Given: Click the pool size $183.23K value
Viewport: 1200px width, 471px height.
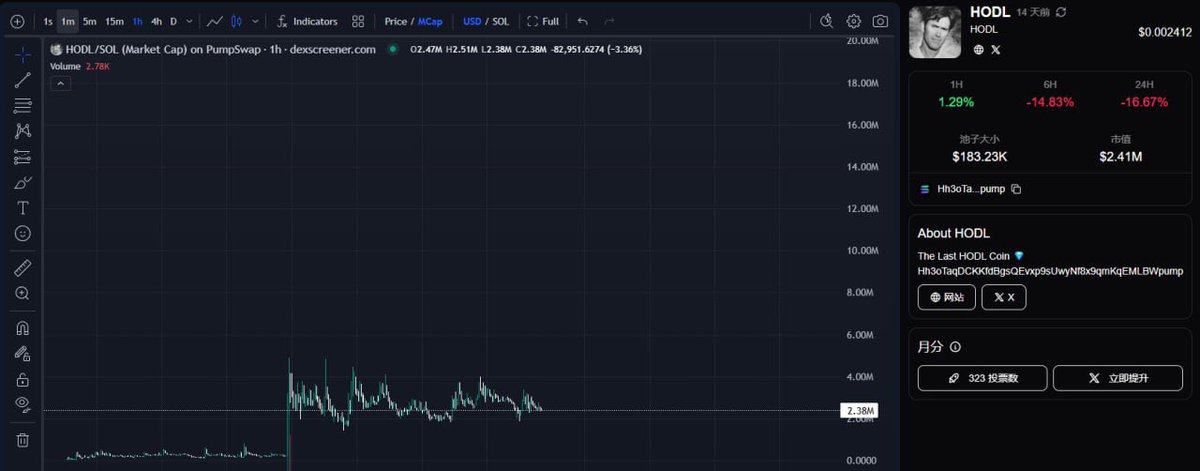Looking at the screenshot, I should coord(979,157).
